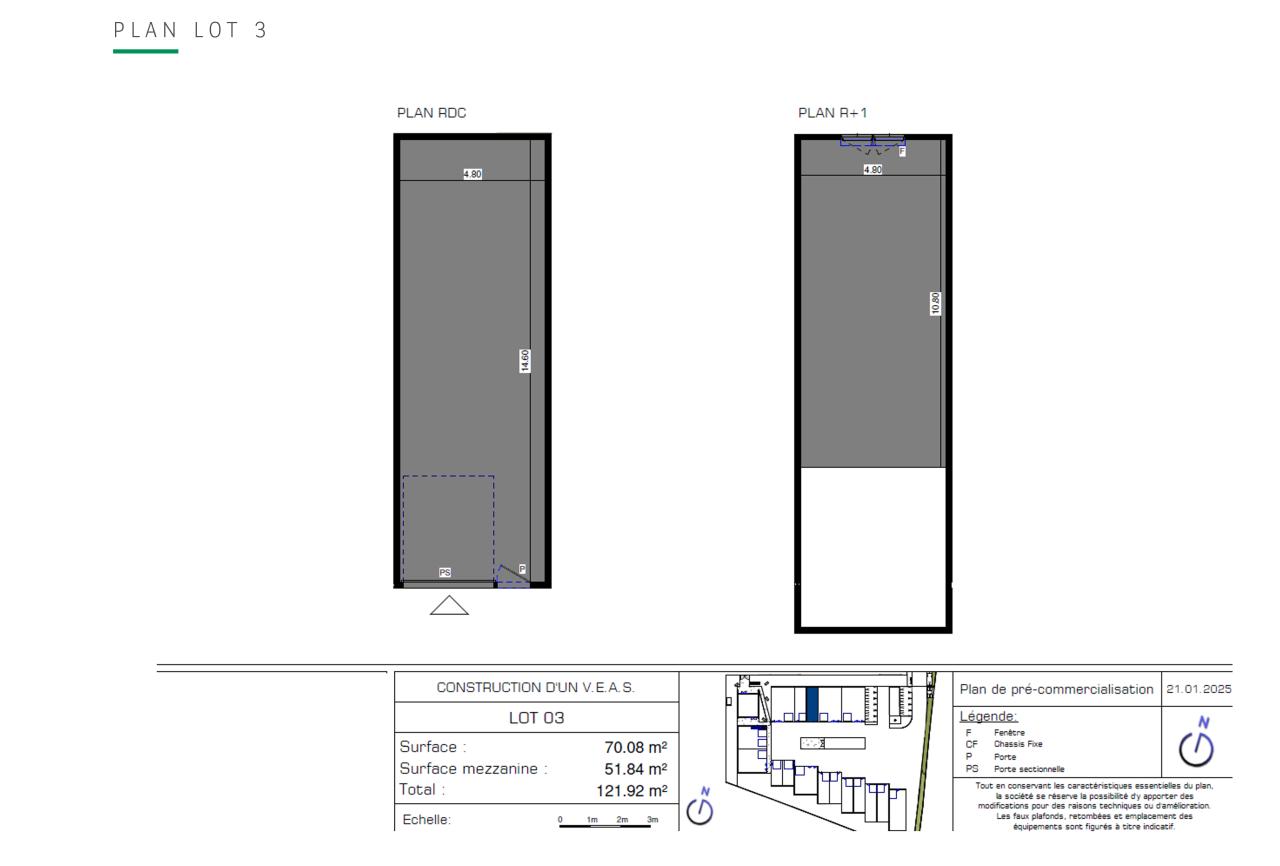Viewport: 1280px width, 866px height.
Task: Select the window symbol atop PLAN R+1
Action: click(x=872, y=143)
